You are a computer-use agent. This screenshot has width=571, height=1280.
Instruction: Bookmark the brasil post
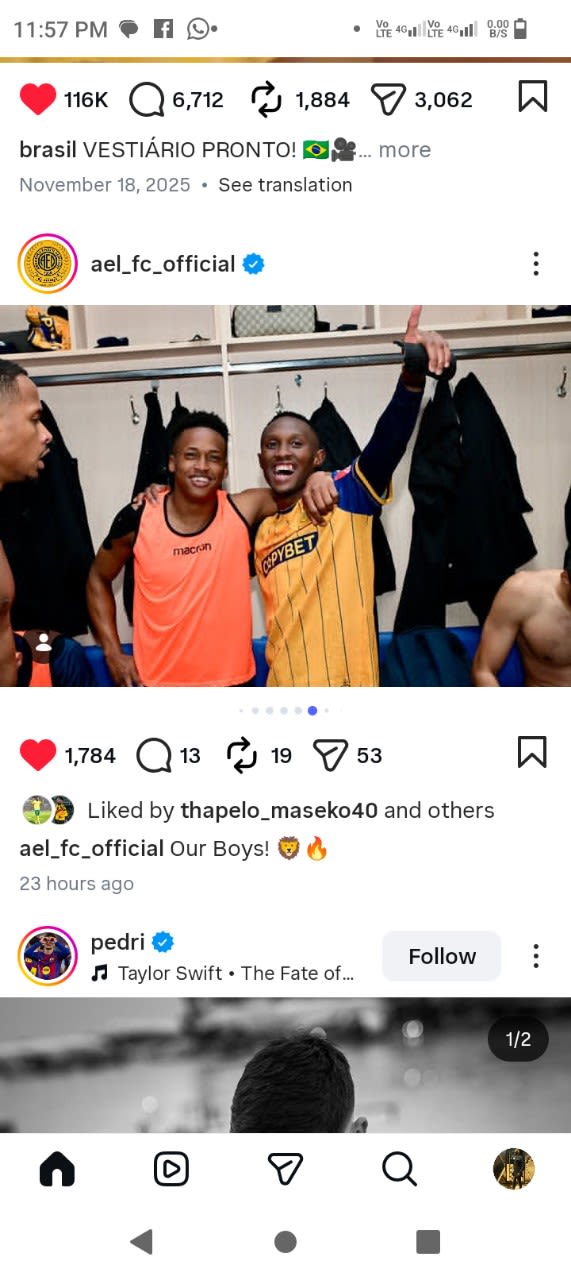[533, 96]
